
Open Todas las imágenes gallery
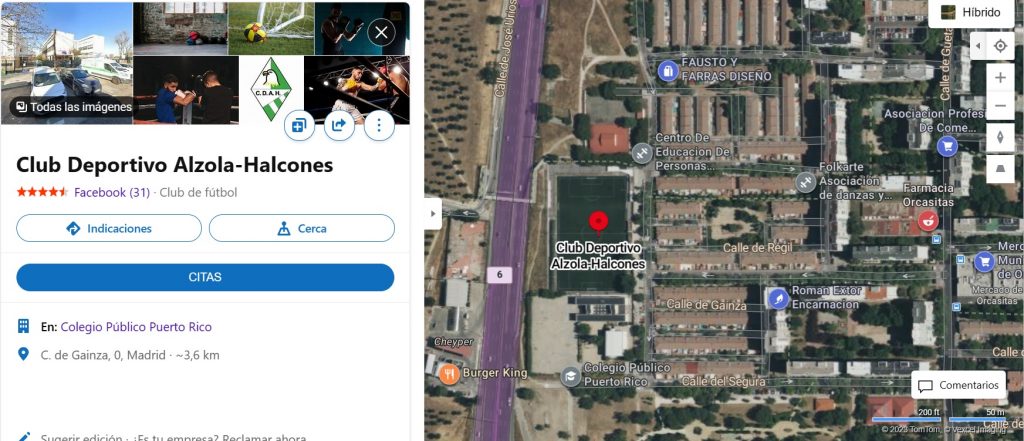pos(74,106)
